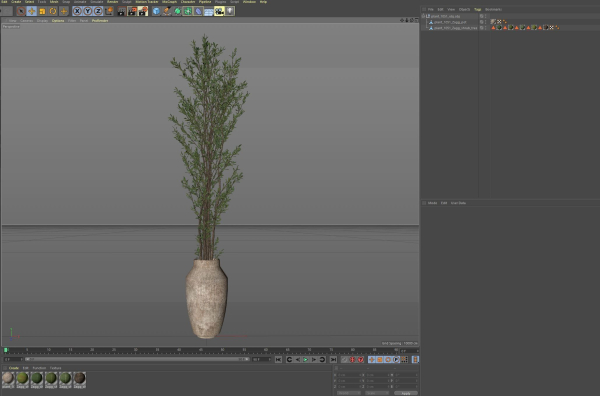The width and height of the screenshot is (600, 396).
Task: Open the main Render menu
Action: coord(112,2)
